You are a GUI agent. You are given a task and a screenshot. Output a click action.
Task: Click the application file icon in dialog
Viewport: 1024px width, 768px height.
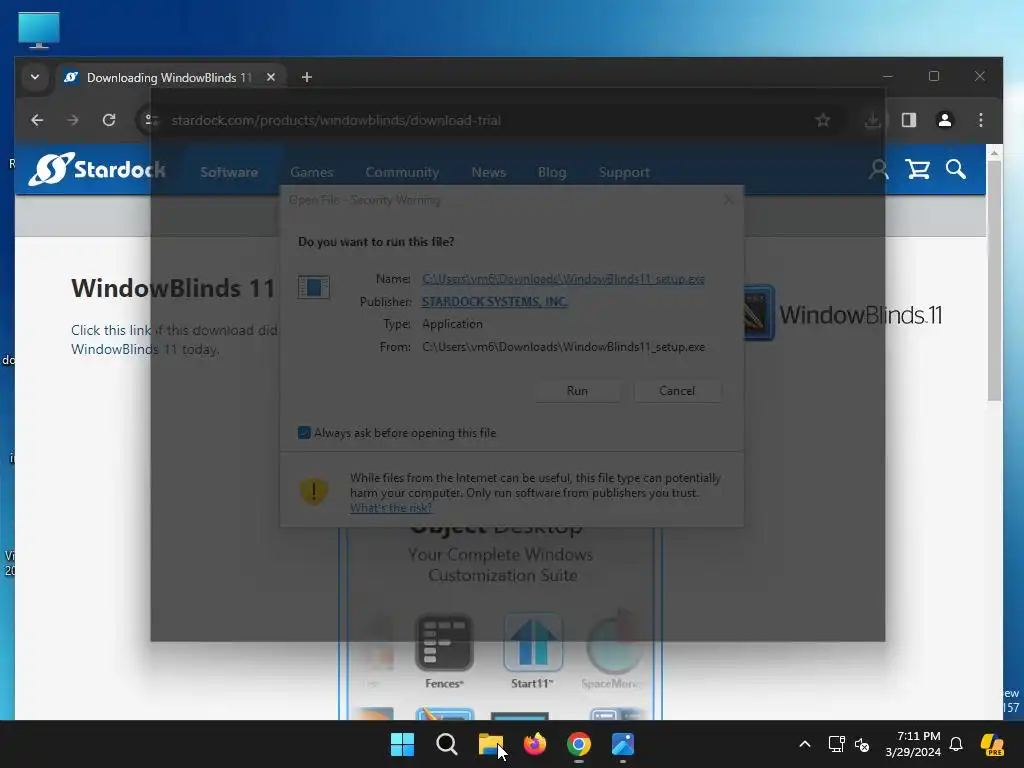(313, 287)
